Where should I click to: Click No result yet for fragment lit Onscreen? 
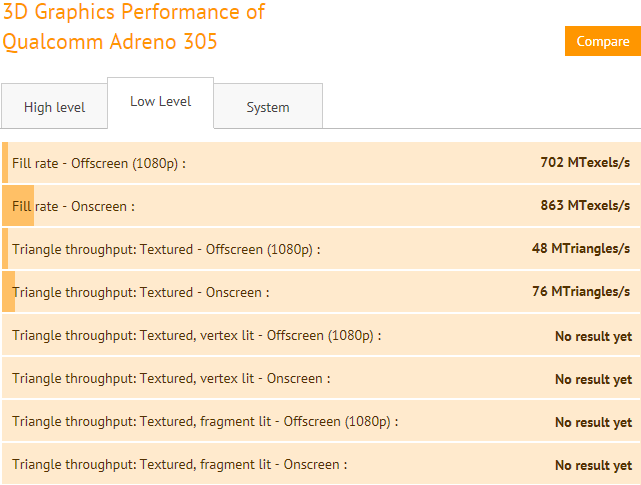coord(594,465)
